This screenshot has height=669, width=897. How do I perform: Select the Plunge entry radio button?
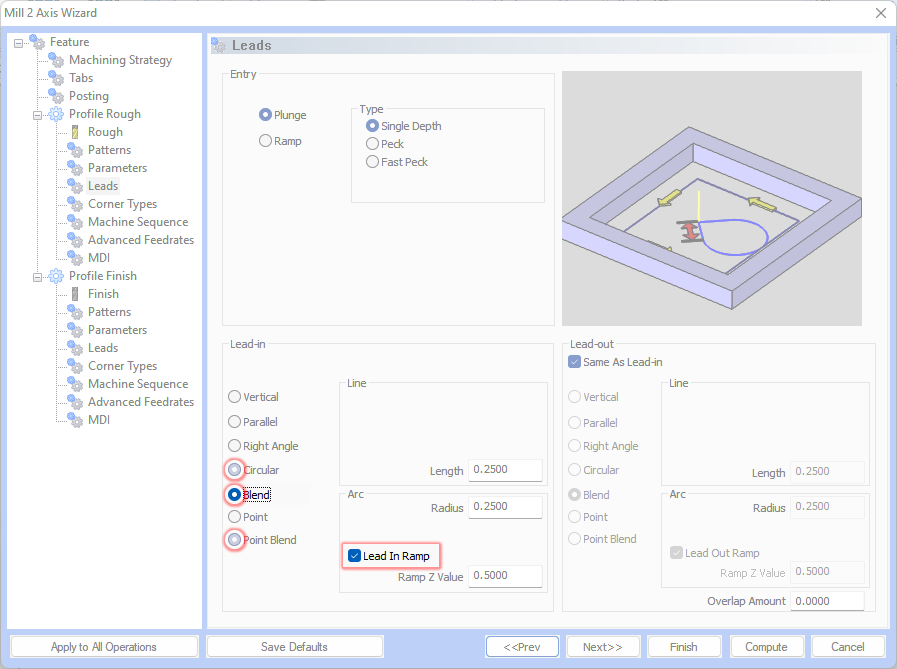pos(265,115)
